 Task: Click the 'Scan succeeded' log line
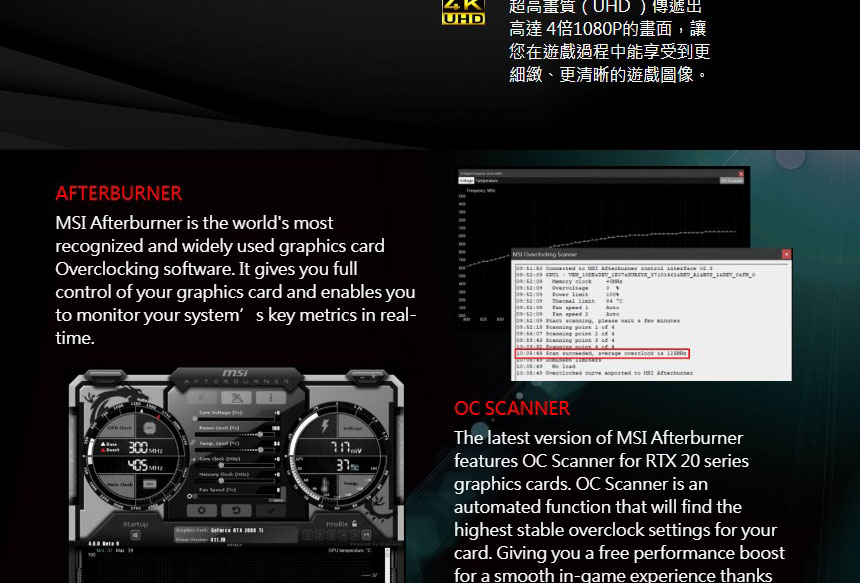601,353
